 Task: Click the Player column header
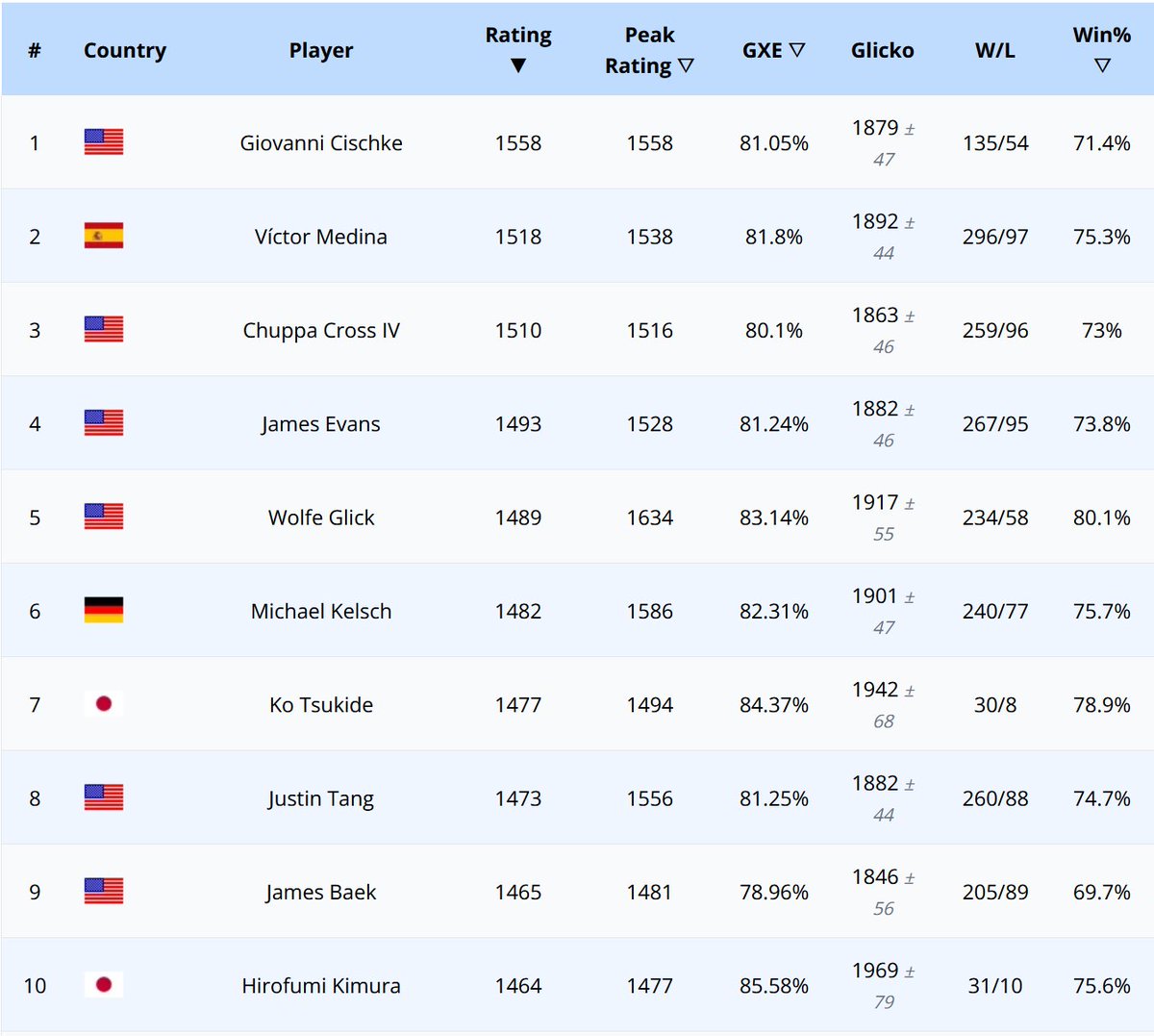pyautogui.click(x=321, y=50)
